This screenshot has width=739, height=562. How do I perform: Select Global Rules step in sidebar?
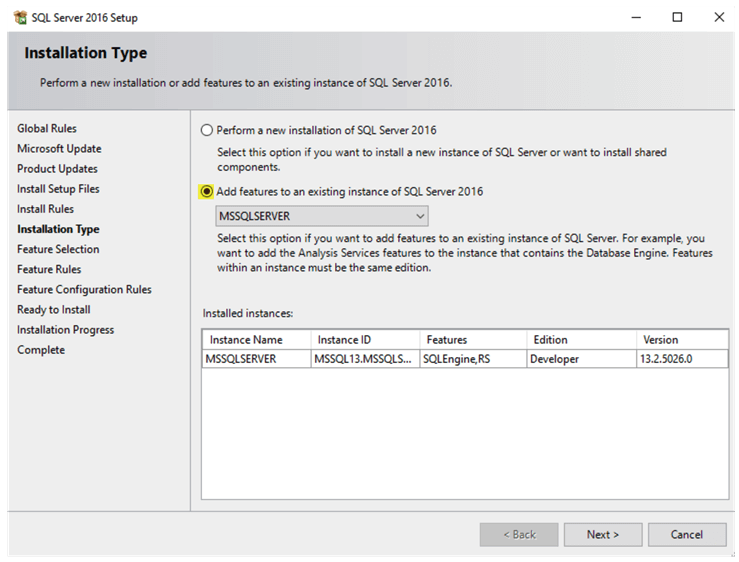(47, 128)
